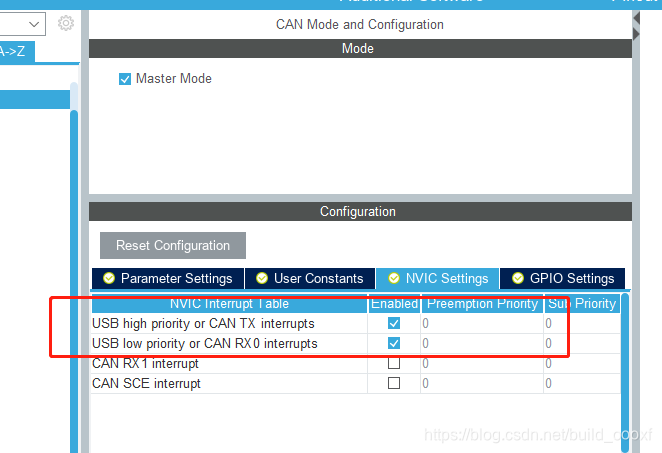Click the Mode section header

(x=360, y=49)
